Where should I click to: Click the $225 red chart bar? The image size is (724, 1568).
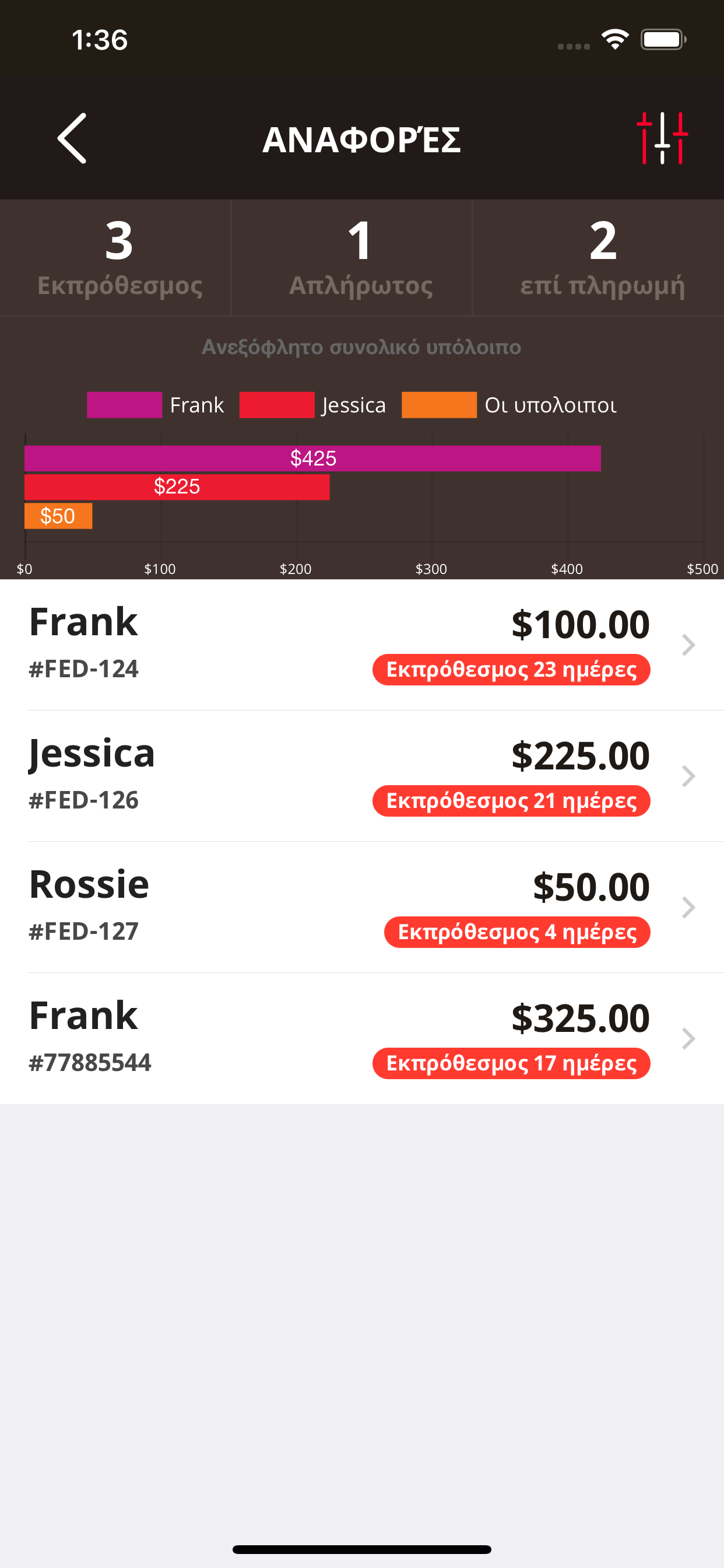coord(177,487)
